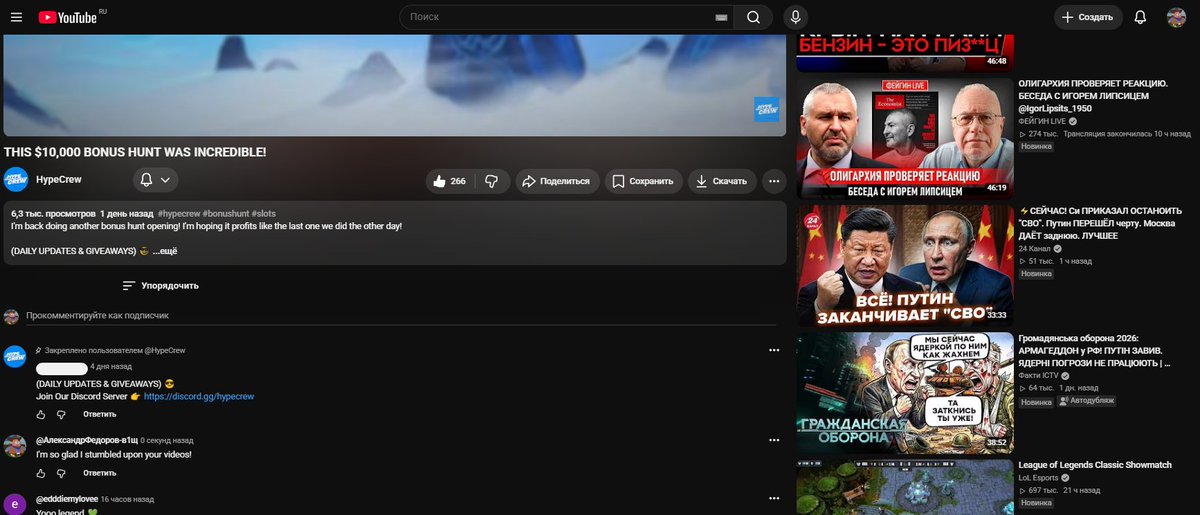This screenshot has height=515, width=1200.
Task: Open the #bonushunt hashtag
Action: tap(225, 214)
